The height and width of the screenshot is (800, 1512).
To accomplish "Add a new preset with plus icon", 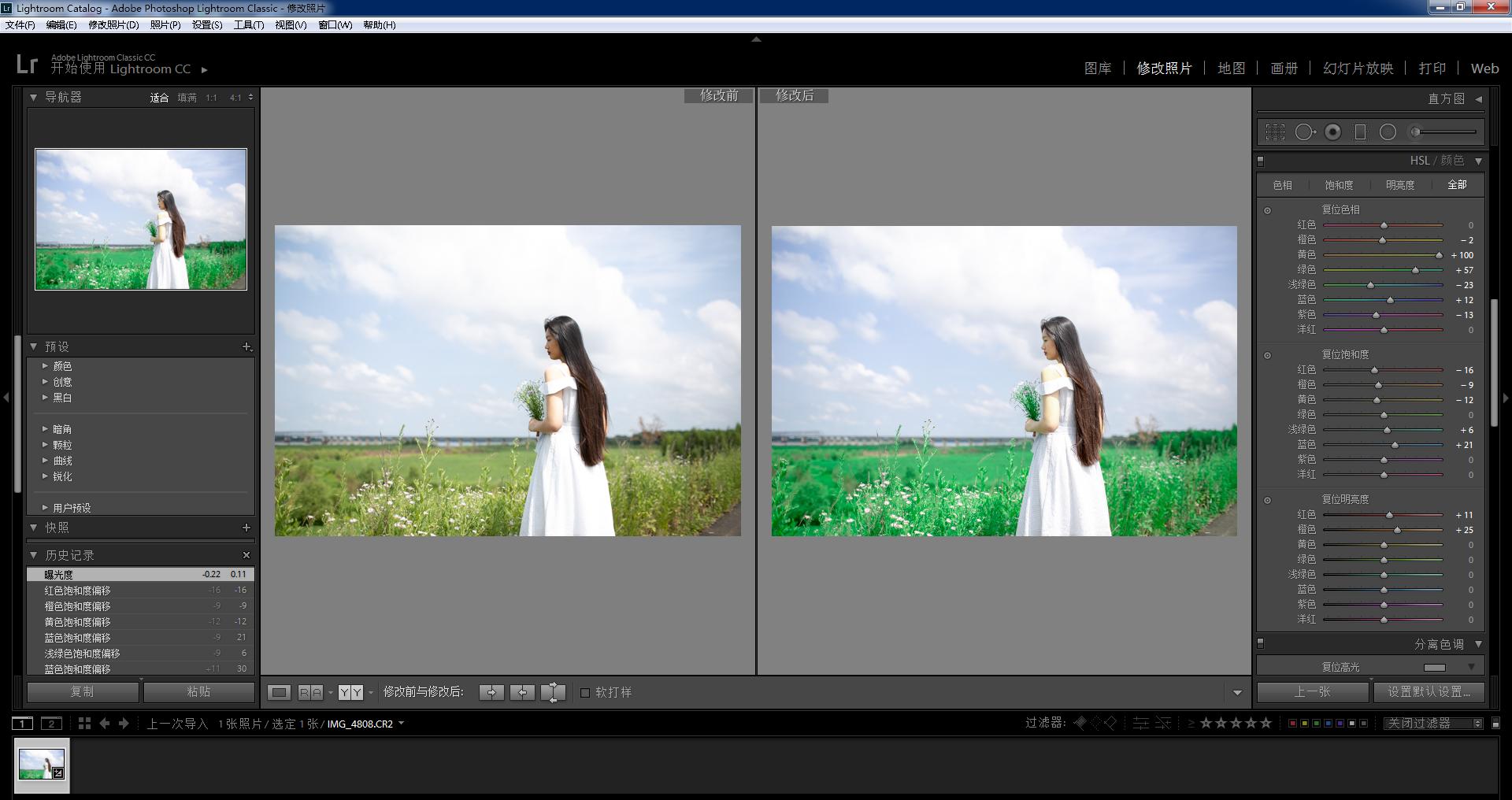I will point(246,346).
